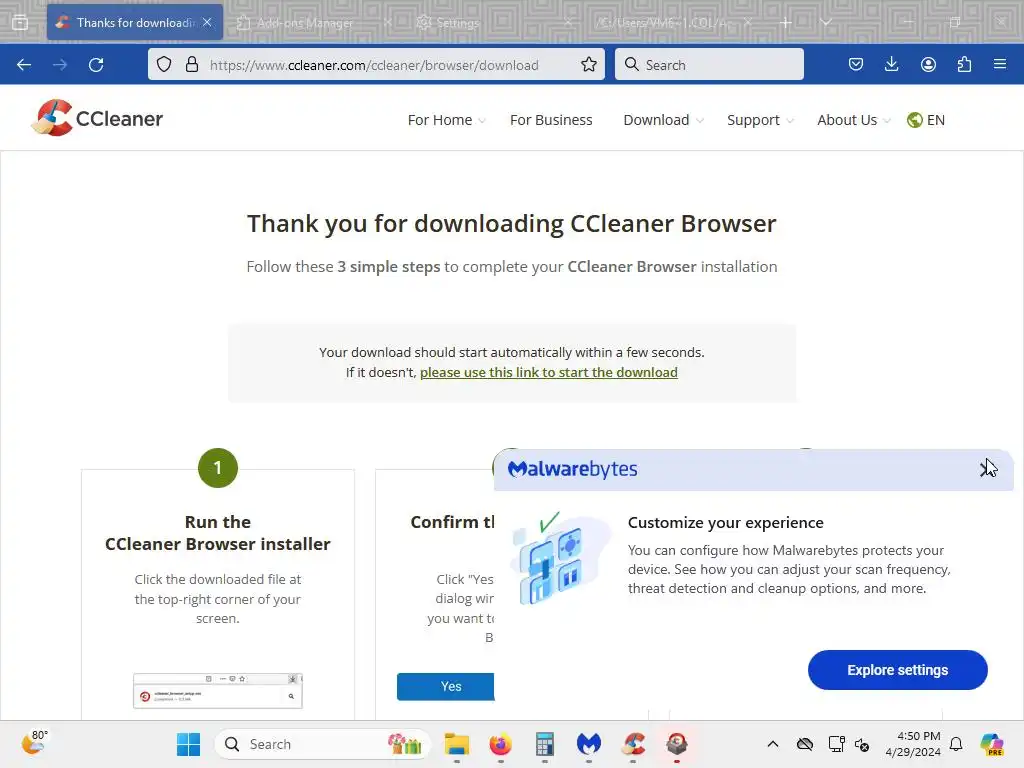Open the Firefox View icon
This screenshot has width=1024, height=768.
(20, 22)
